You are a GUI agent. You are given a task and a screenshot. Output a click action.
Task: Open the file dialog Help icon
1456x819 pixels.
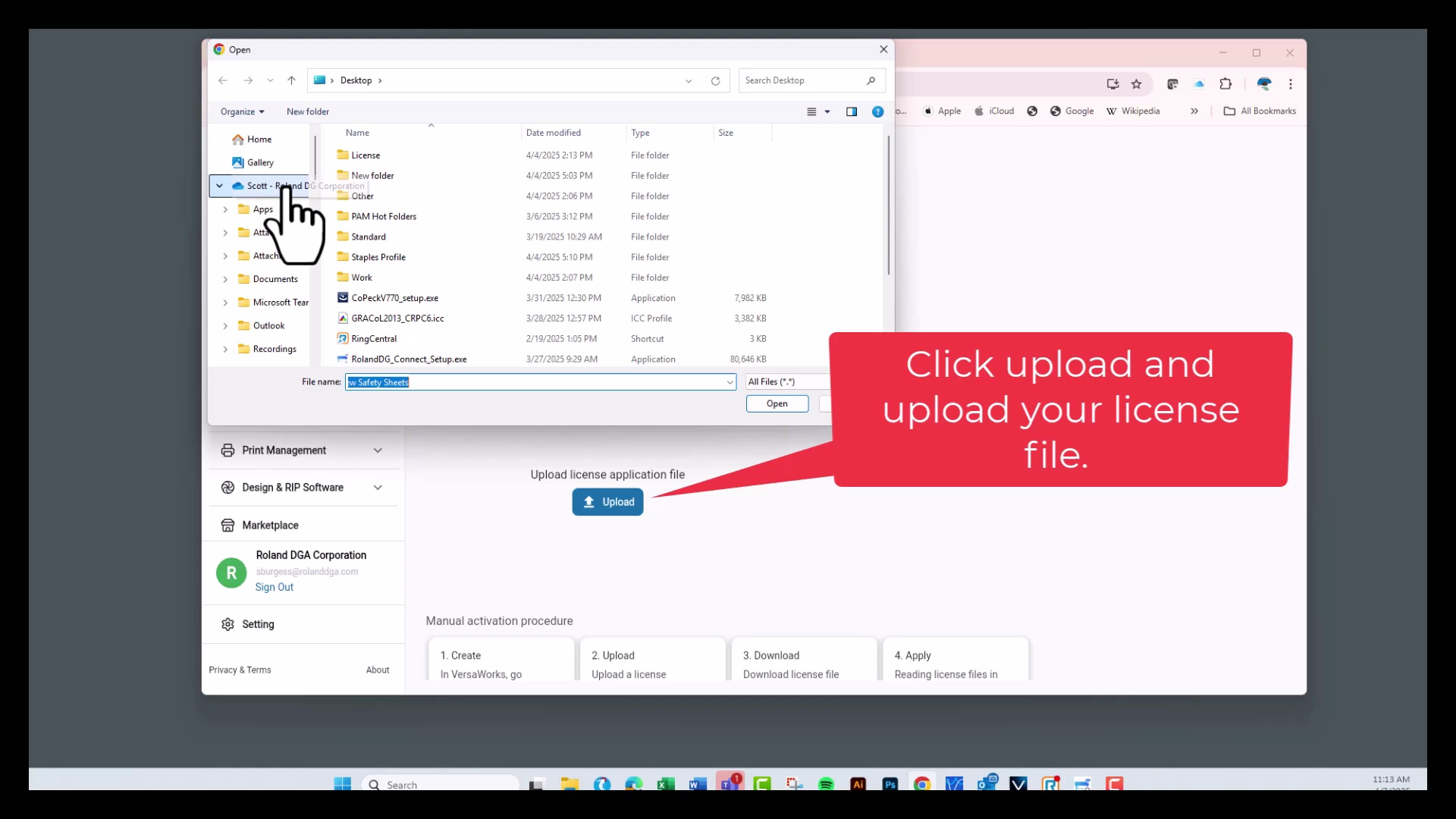pos(877,111)
